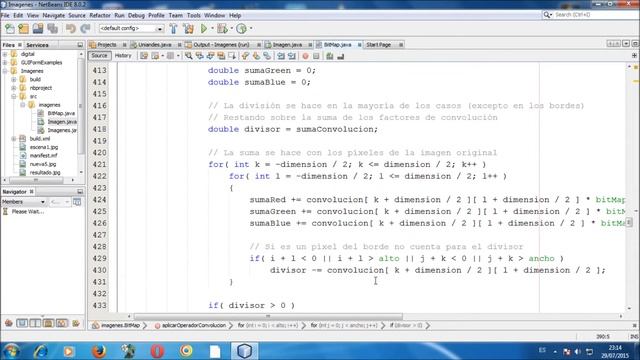Switch to the Imagen.java editor tab
Image resolution: width=640 pixels, height=360 pixels.
pyautogui.click(x=287, y=44)
